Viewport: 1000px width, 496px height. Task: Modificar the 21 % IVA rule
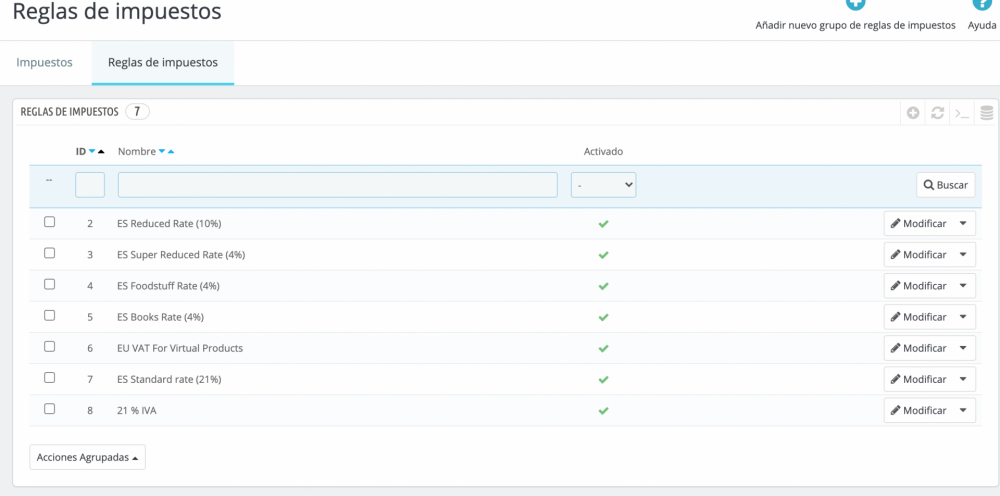918,410
